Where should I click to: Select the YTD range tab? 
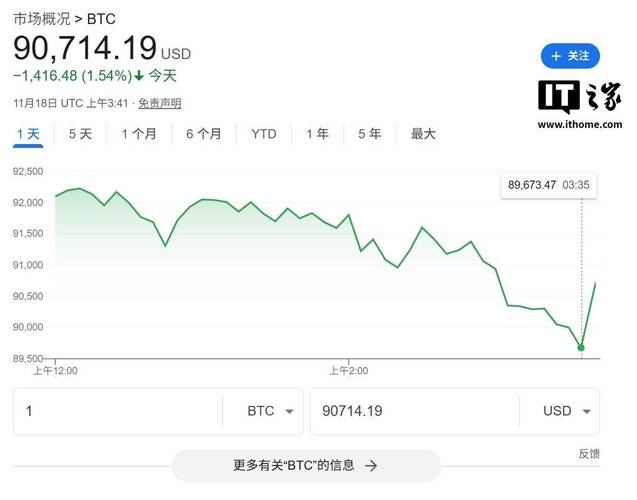pyautogui.click(x=264, y=134)
